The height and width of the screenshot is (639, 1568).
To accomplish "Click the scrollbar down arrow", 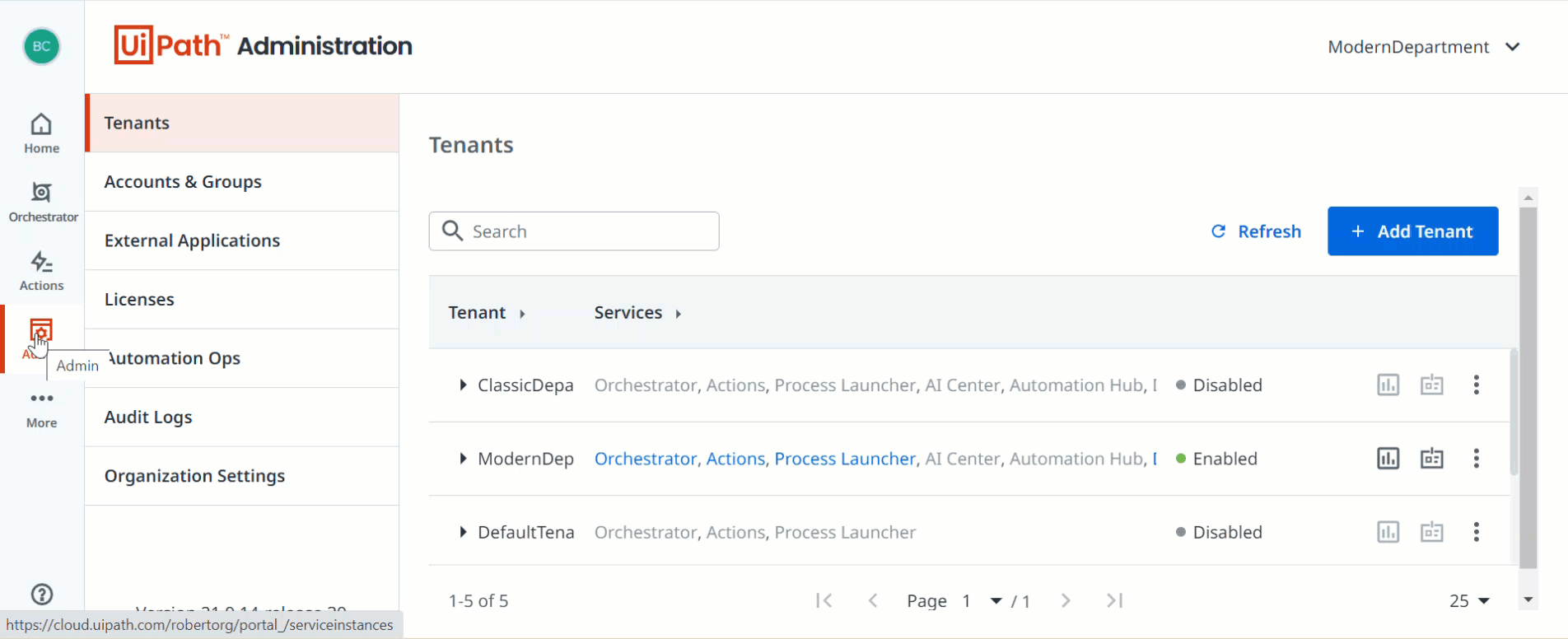I will click(x=1528, y=599).
